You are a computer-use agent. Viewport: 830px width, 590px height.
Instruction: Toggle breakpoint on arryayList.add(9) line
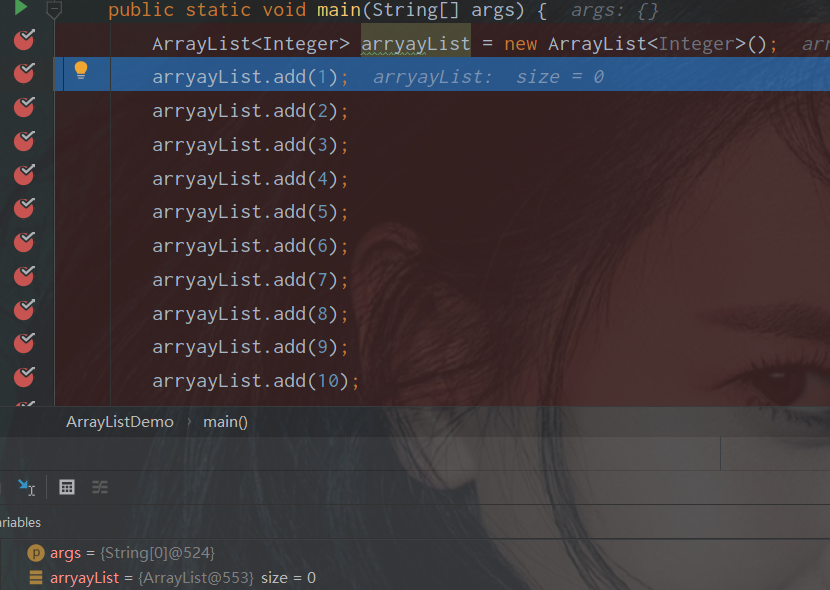24,343
